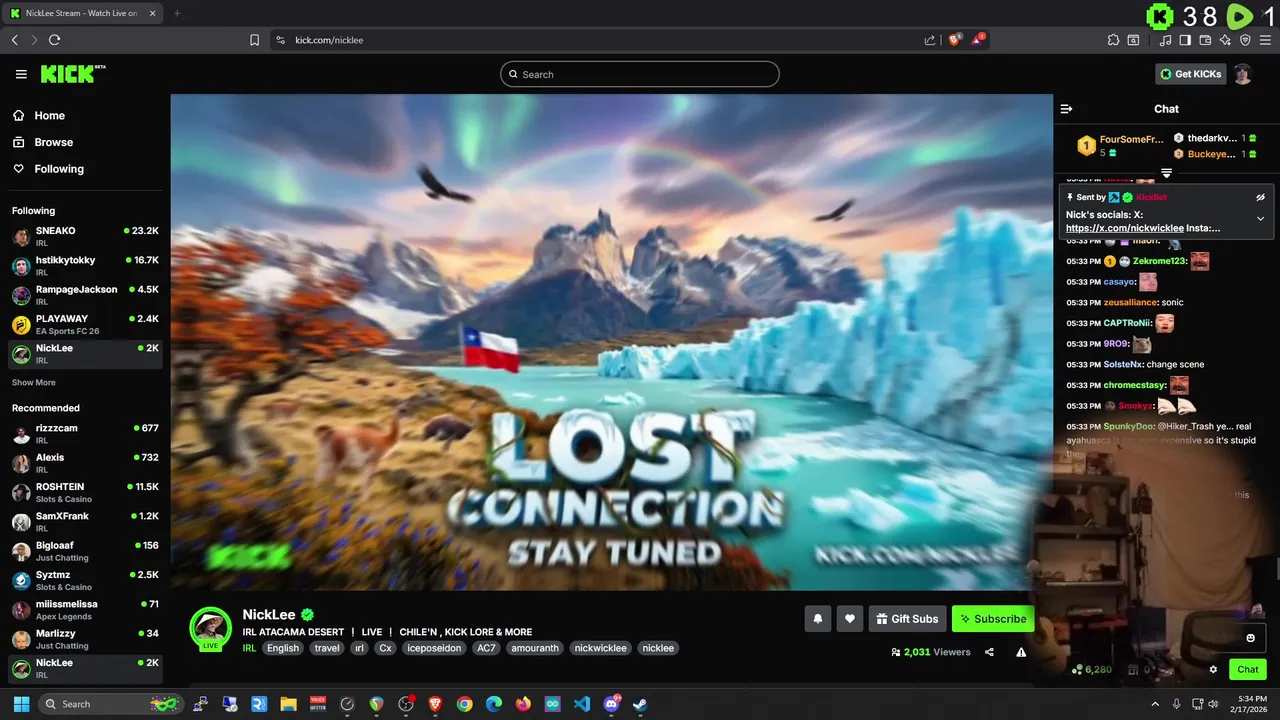Open Brave Rewards icon
Viewport: 1280px width, 720px height.
[x=979, y=40]
